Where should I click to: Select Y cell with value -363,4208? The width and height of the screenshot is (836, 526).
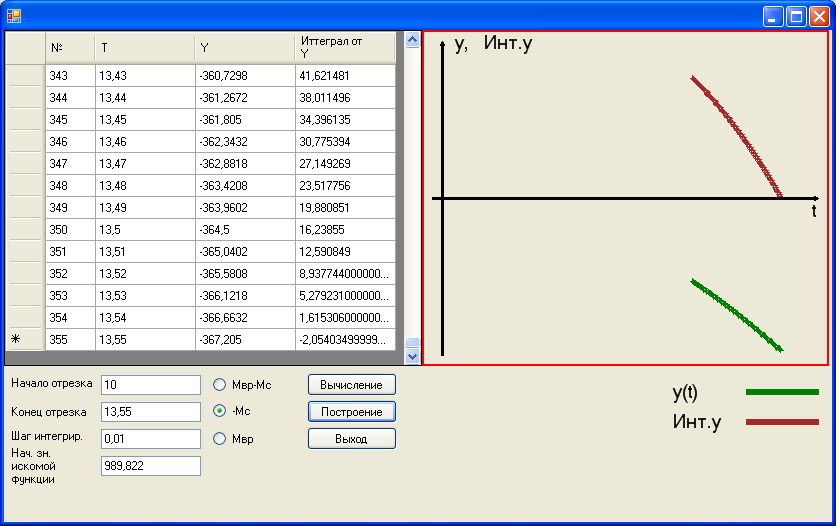pyautogui.click(x=245, y=185)
